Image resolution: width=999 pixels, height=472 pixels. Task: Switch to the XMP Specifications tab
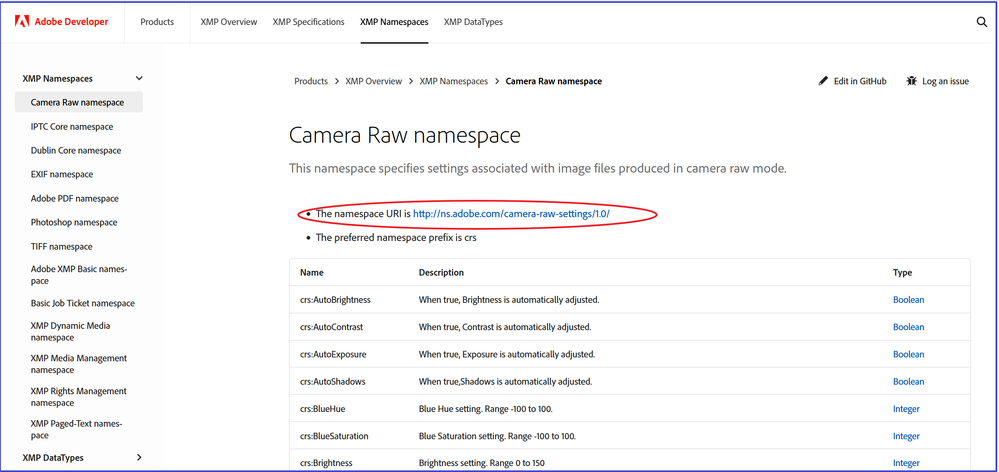[308, 22]
